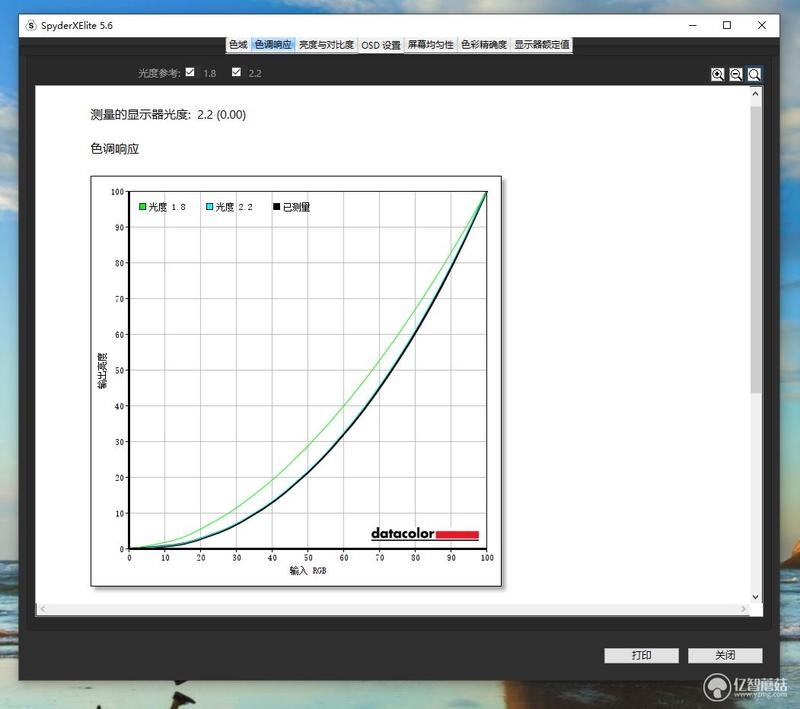Open the 亮度与对比度 tab
Image resolution: width=800 pixels, height=709 pixels.
point(326,45)
